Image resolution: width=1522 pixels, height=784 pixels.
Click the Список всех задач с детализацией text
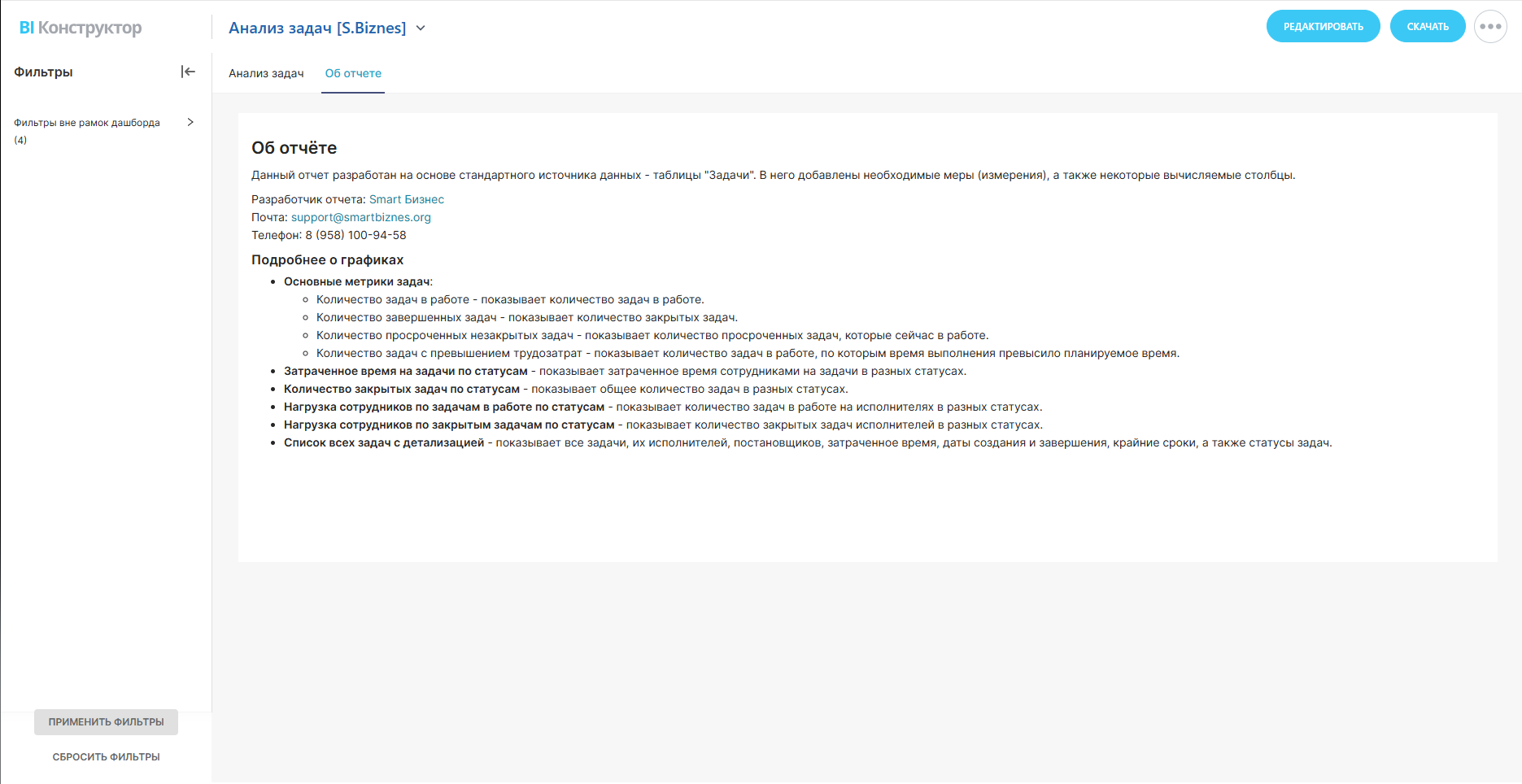384,442
